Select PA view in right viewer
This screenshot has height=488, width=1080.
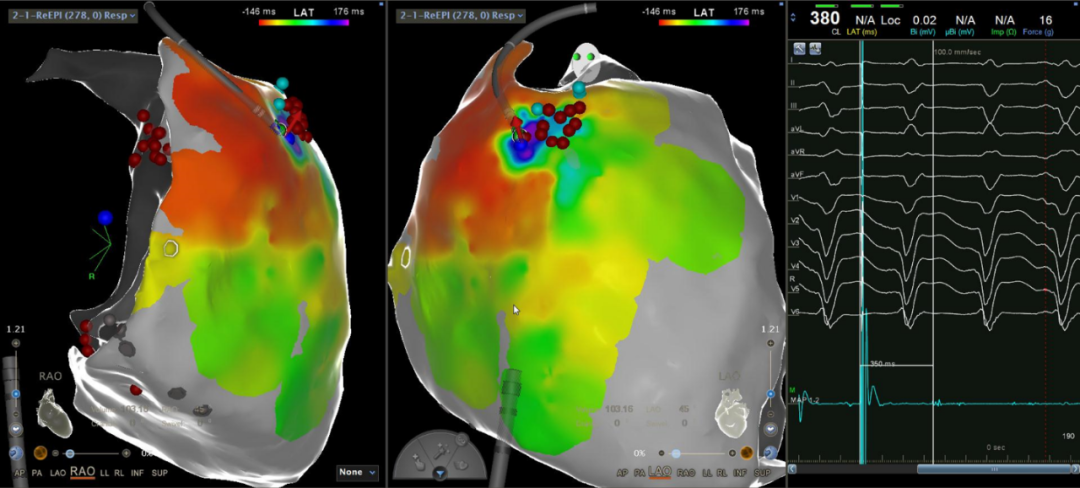point(640,472)
